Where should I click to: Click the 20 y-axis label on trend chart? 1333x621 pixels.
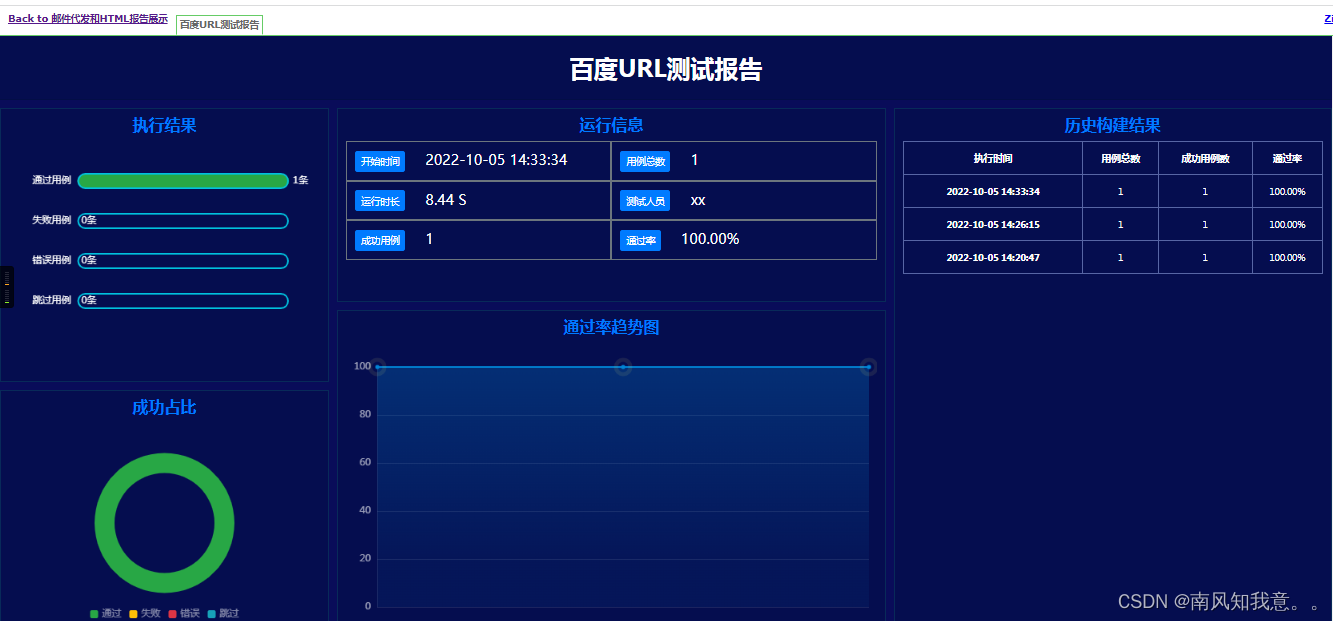[x=365, y=558]
